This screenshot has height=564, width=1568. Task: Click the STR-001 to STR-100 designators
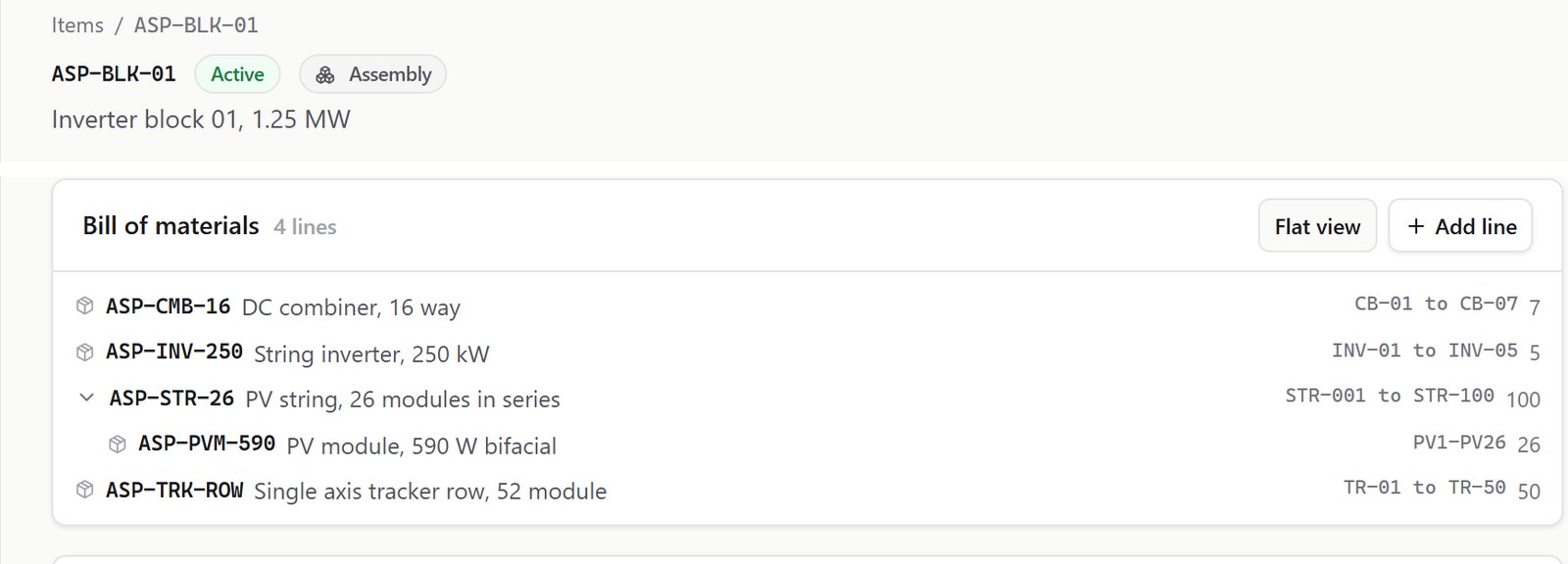point(1390,397)
